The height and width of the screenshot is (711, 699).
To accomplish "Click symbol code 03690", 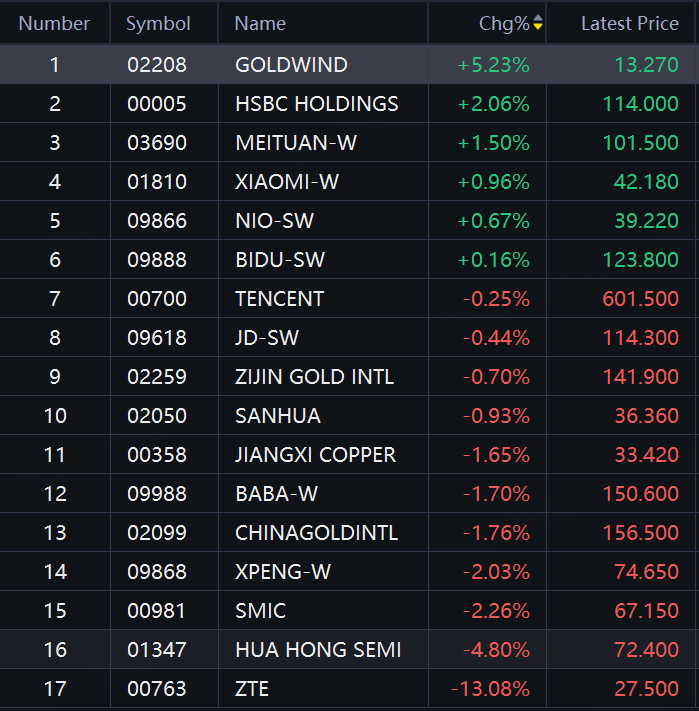I will click(157, 143).
